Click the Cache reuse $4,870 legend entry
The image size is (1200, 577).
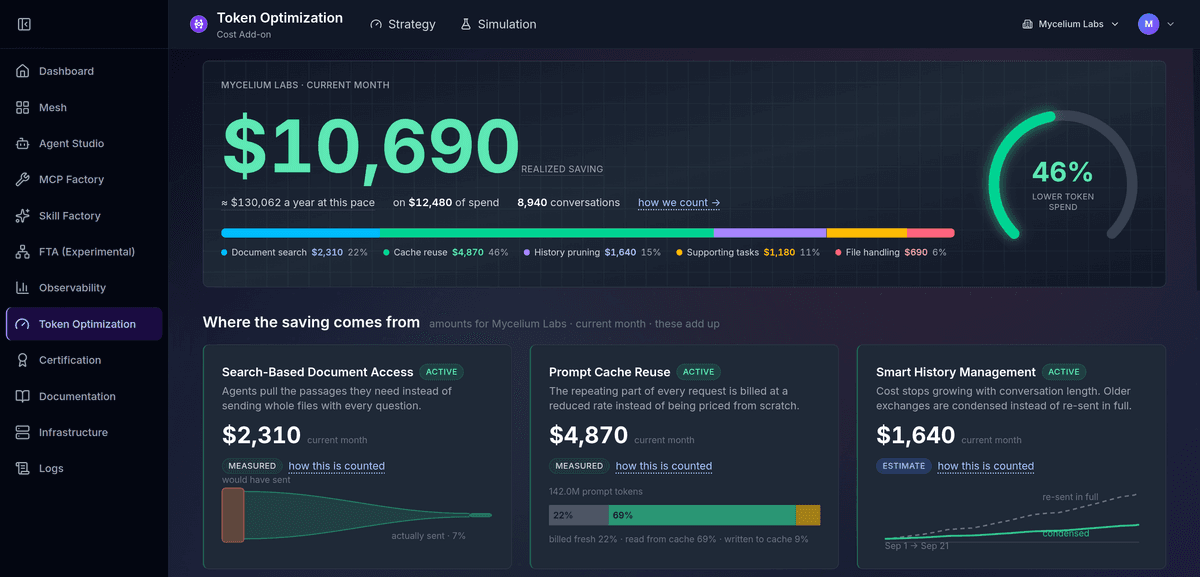point(446,253)
